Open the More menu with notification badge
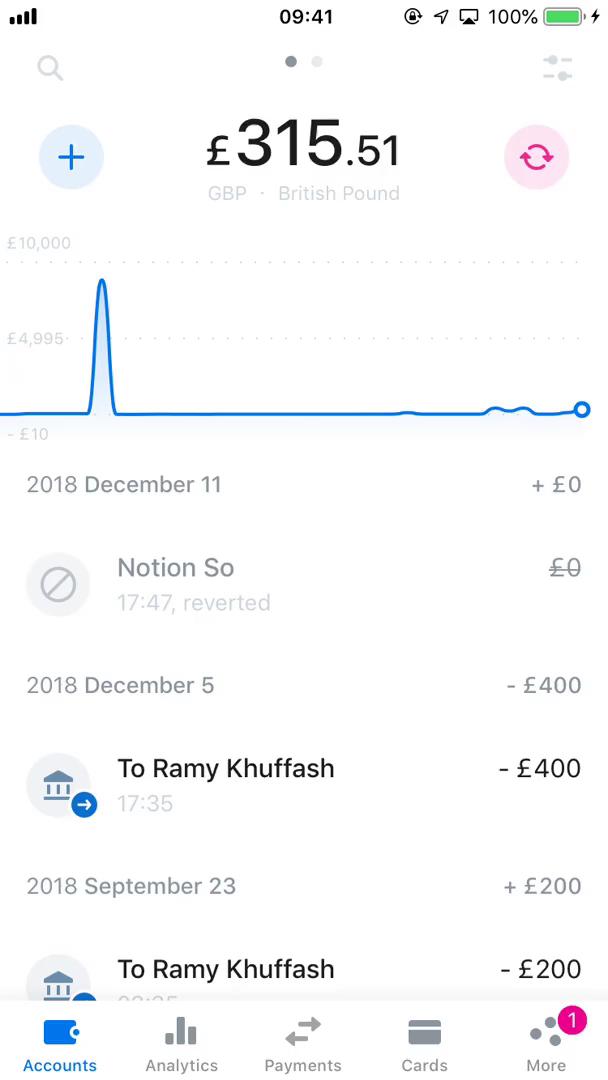Image resolution: width=608 pixels, height=1080 pixels. tap(546, 1030)
